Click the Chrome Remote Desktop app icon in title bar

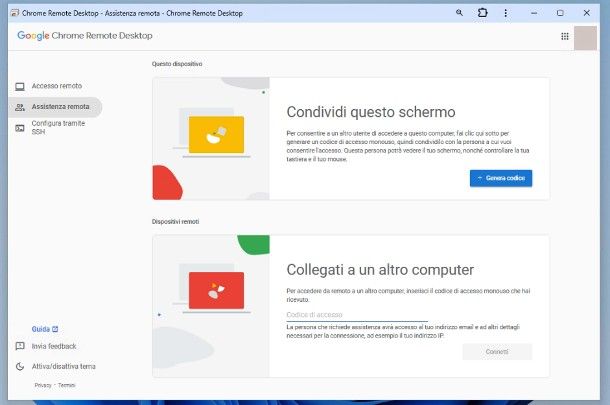(14, 13)
